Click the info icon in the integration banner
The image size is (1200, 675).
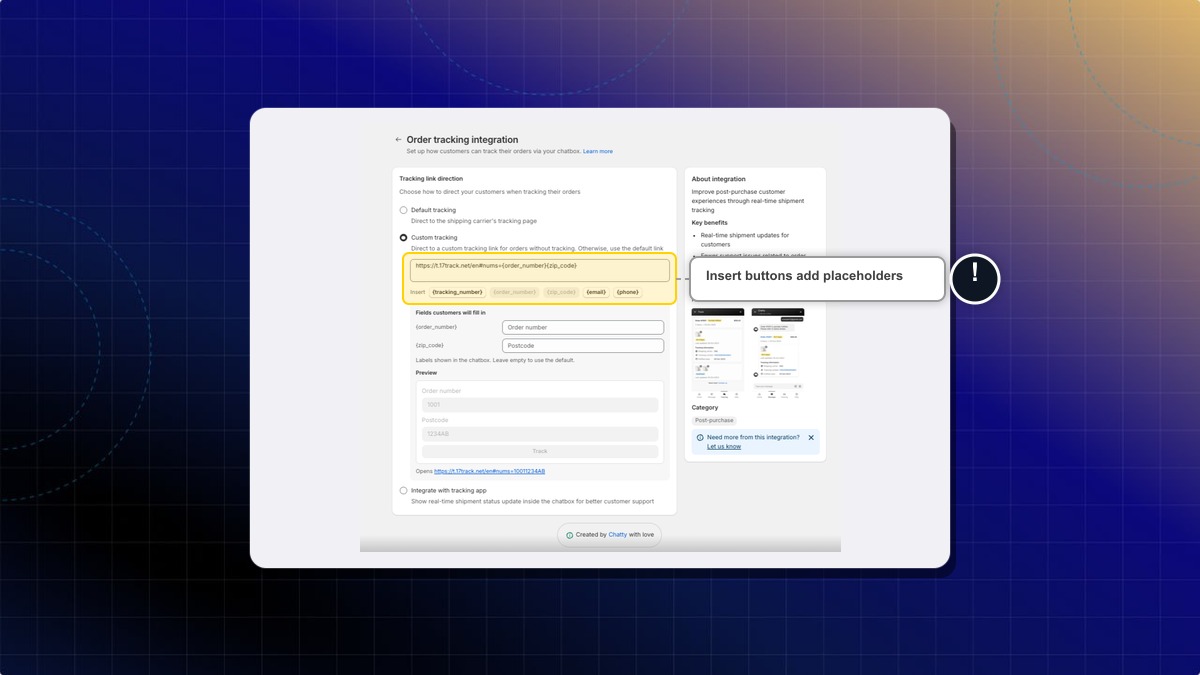699,438
